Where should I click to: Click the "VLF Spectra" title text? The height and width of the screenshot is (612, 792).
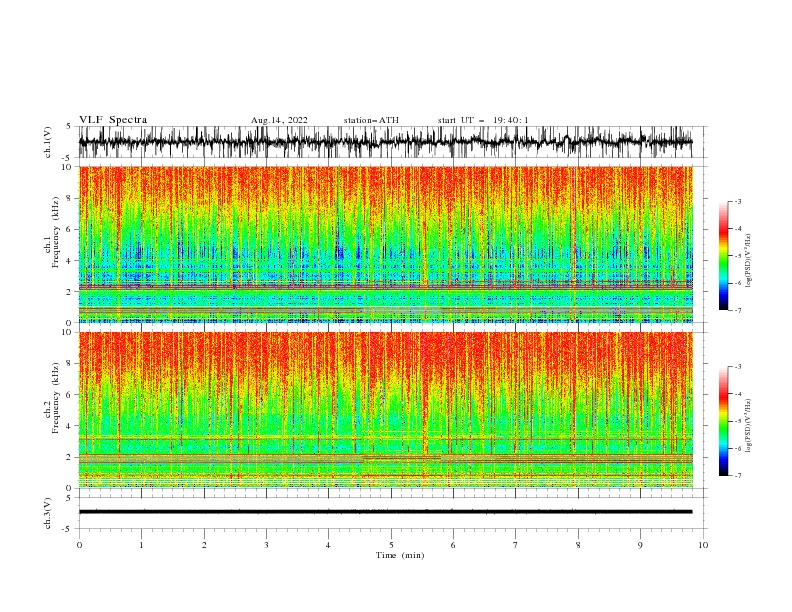click(113, 120)
